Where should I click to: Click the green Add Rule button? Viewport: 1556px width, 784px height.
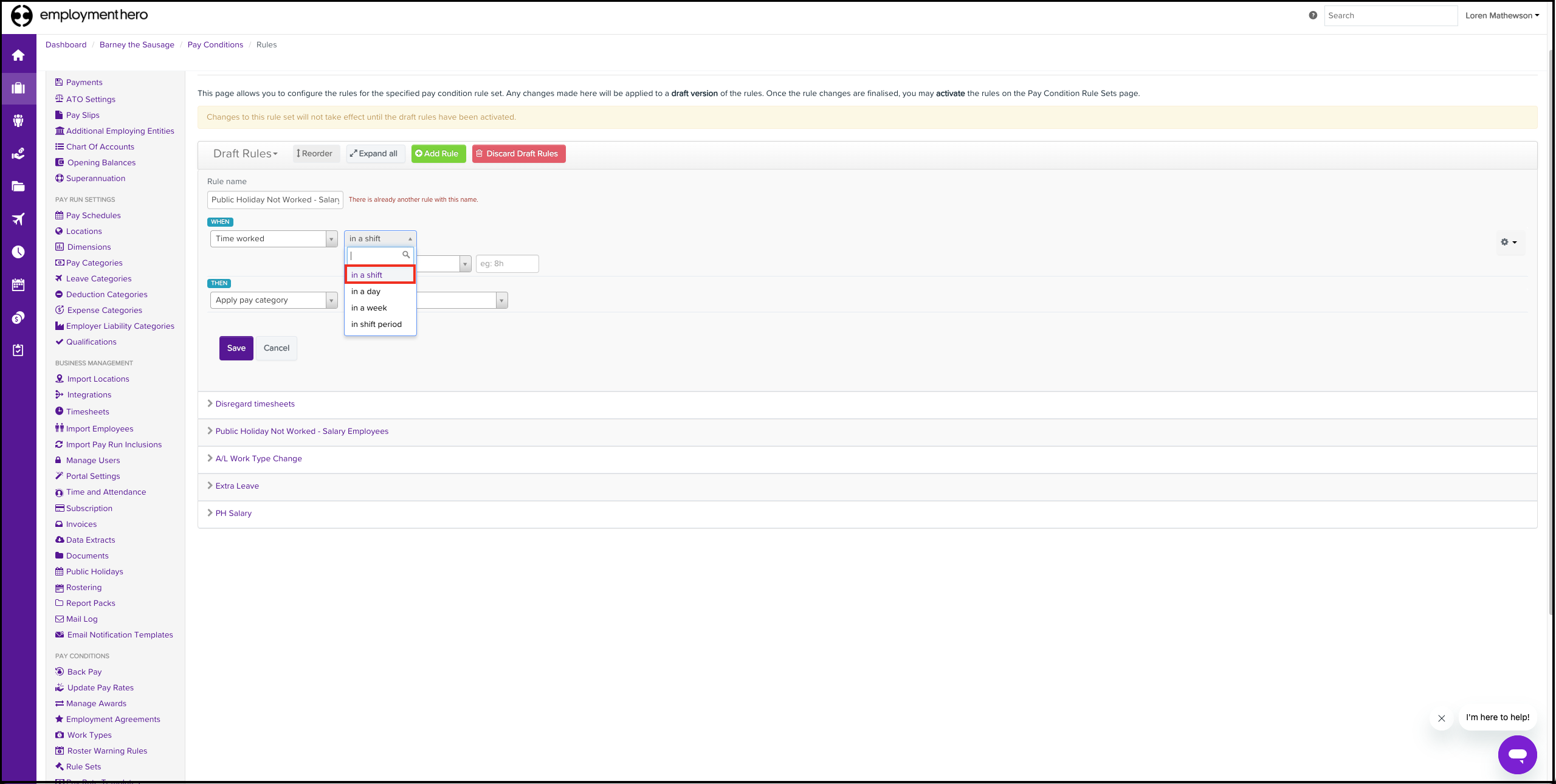(x=438, y=154)
